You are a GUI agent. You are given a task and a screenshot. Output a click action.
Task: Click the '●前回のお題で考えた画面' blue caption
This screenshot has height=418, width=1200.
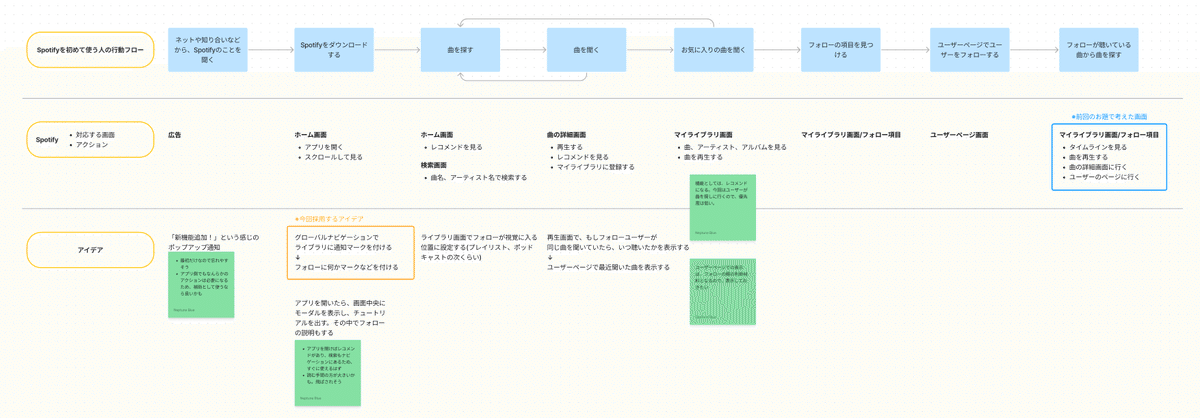pos(1109,117)
